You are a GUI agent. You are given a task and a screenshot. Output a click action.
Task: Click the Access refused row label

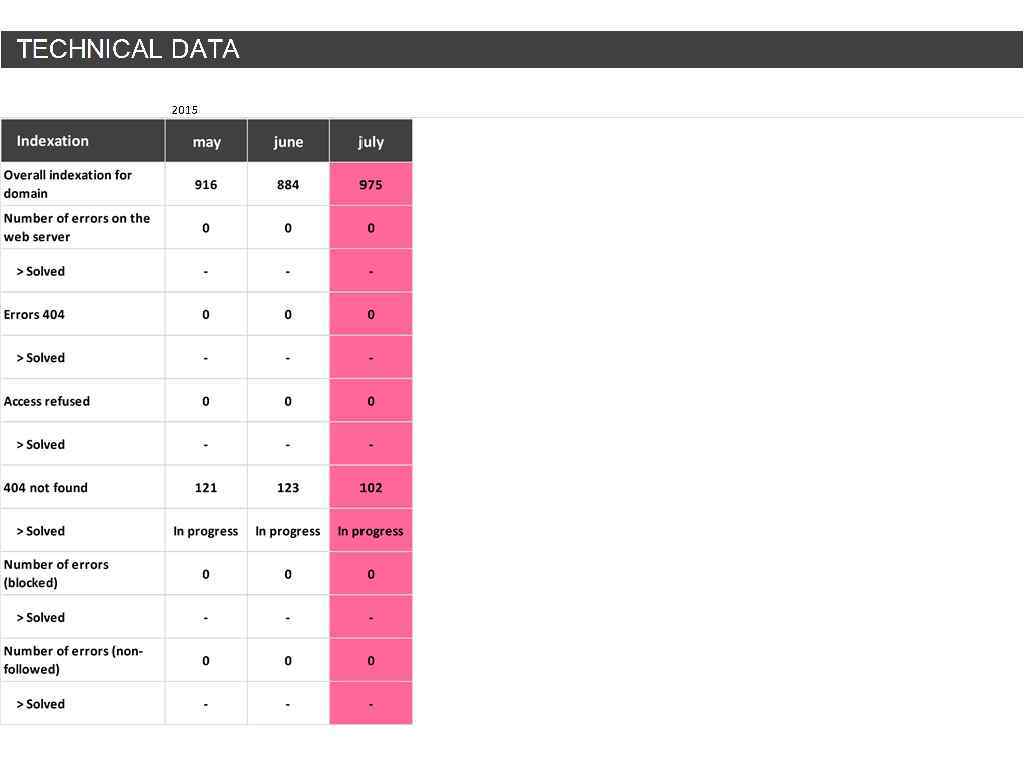[x=47, y=401]
